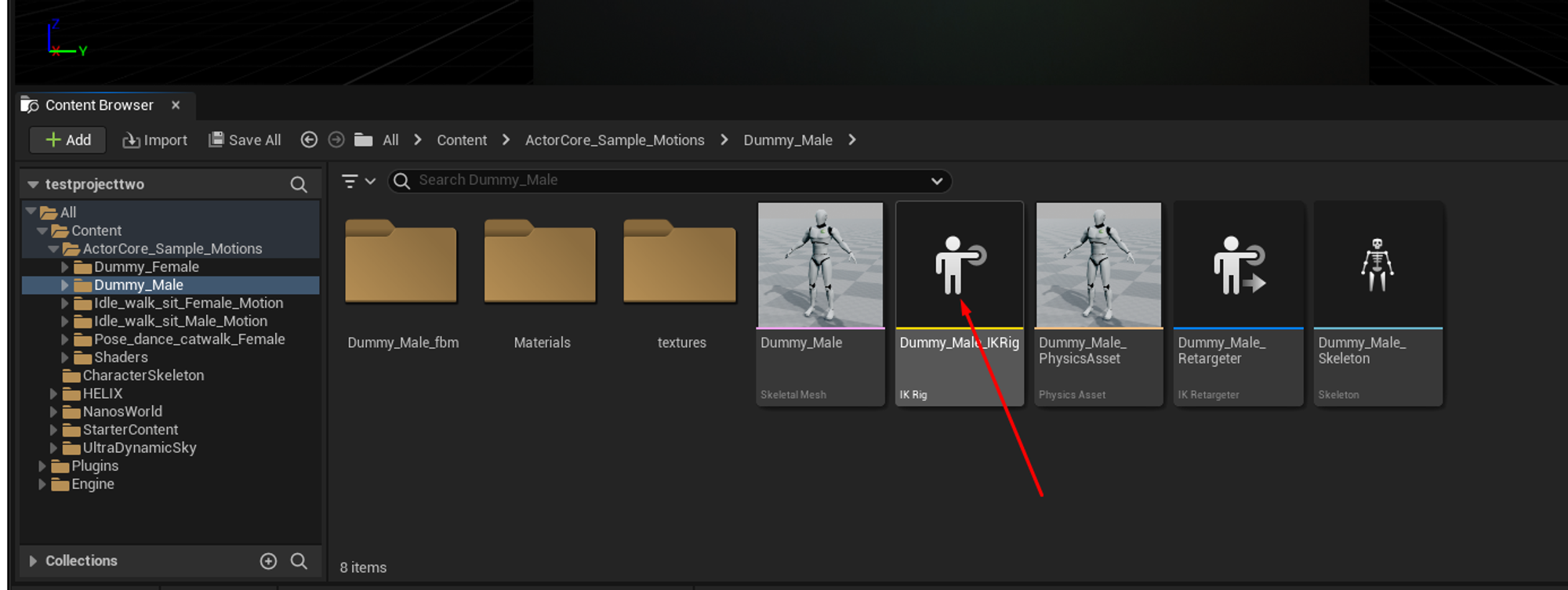Click the search icon beside testprojecttwo
Image resolution: width=1568 pixels, height=590 pixels.
tap(299, 184)
